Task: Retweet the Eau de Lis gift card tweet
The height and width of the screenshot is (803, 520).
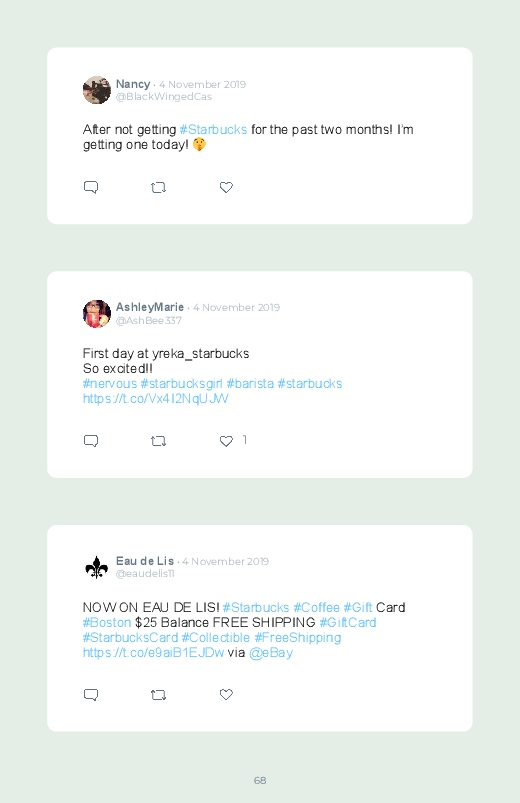Action: click(x=158, y=695)
